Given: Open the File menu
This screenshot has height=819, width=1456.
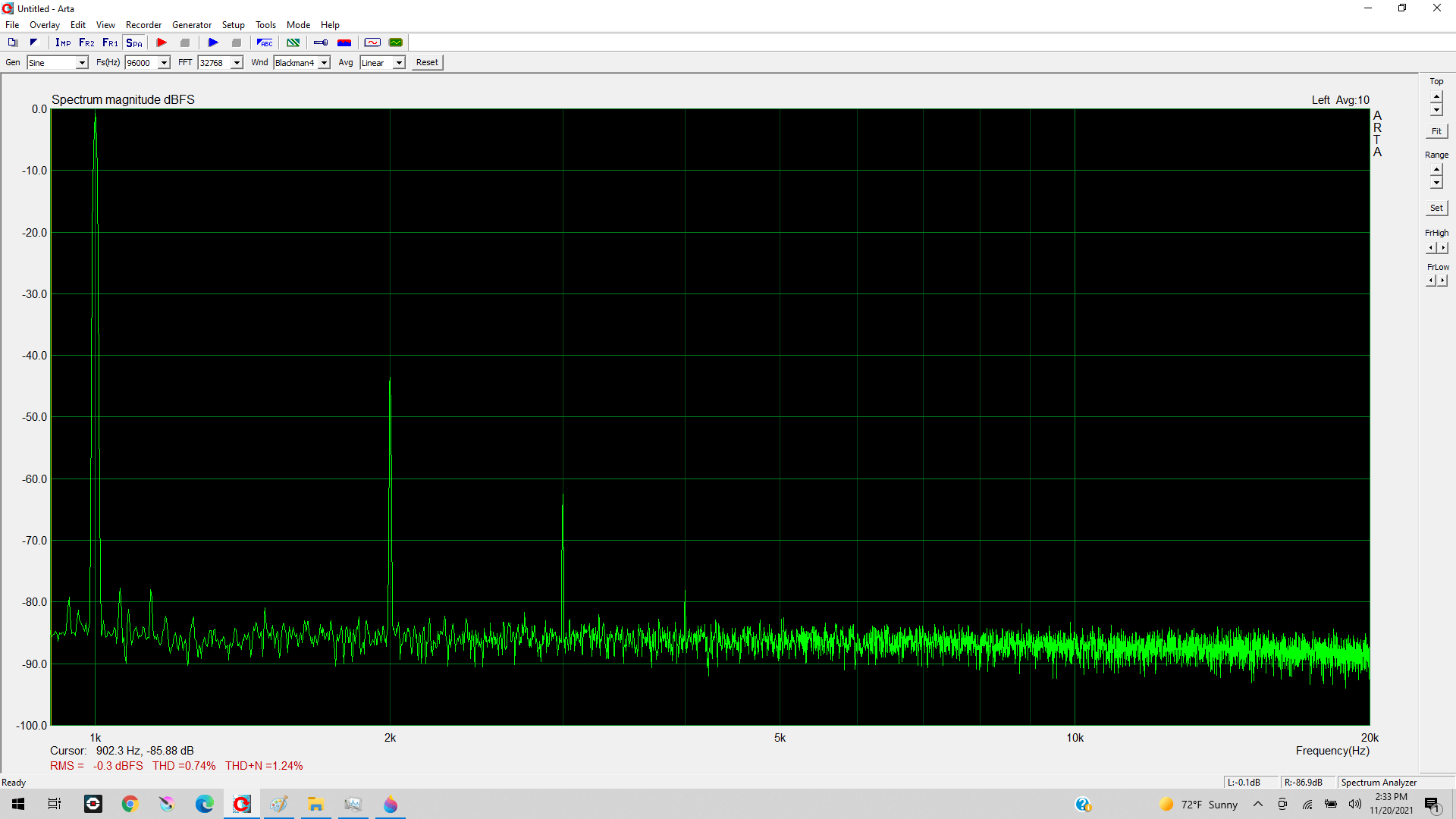Looking at the screenshot, I should coord(12,25).
